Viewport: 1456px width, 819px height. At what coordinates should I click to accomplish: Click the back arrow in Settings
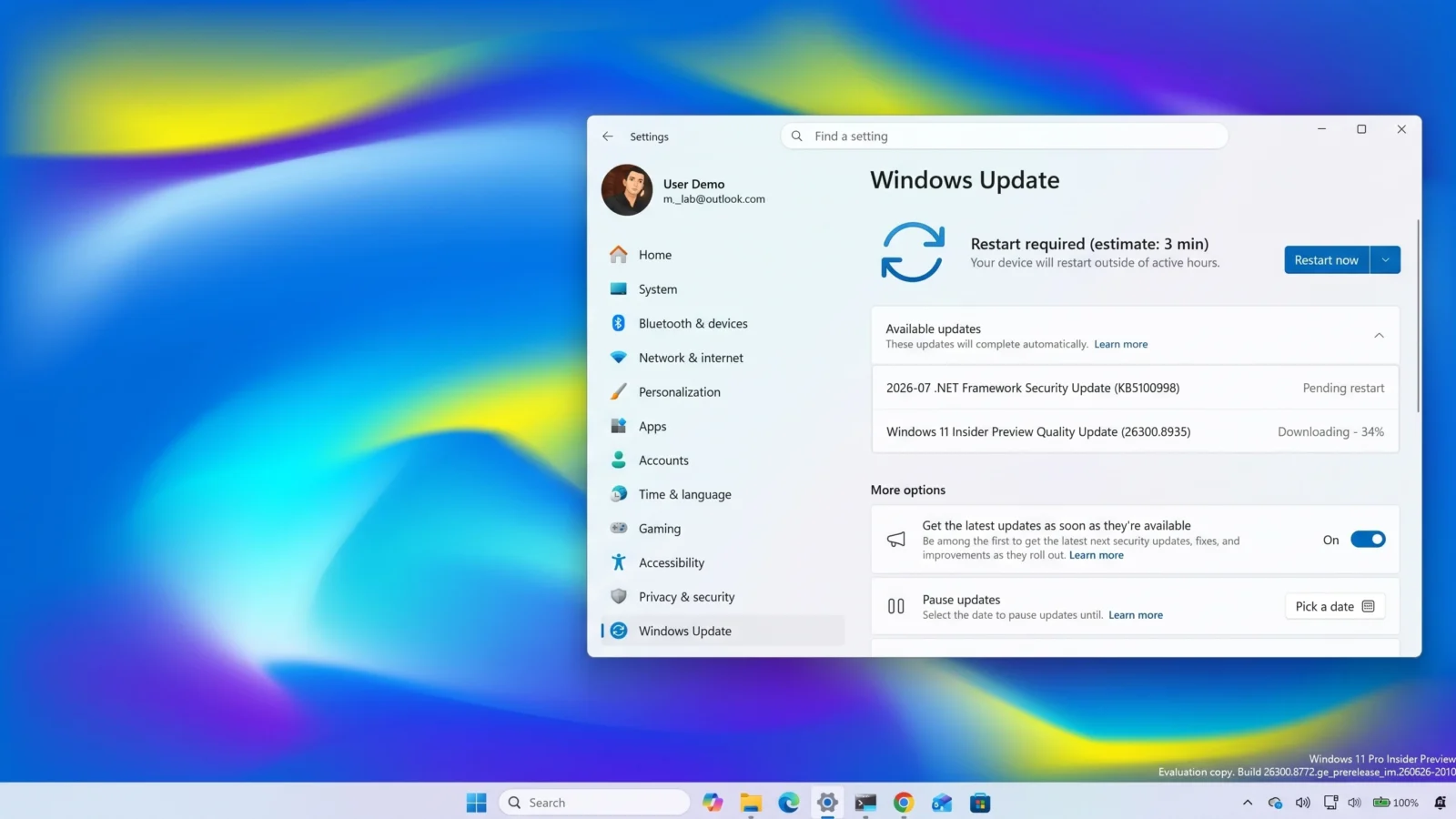608,136
